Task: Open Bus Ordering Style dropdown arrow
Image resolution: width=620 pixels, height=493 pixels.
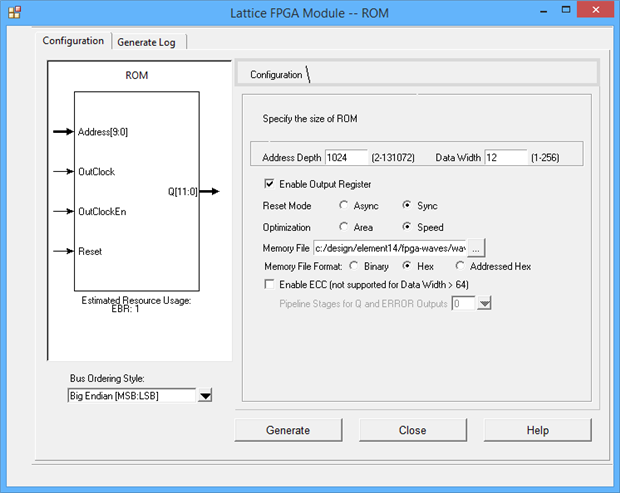Action: click(205, 395)
